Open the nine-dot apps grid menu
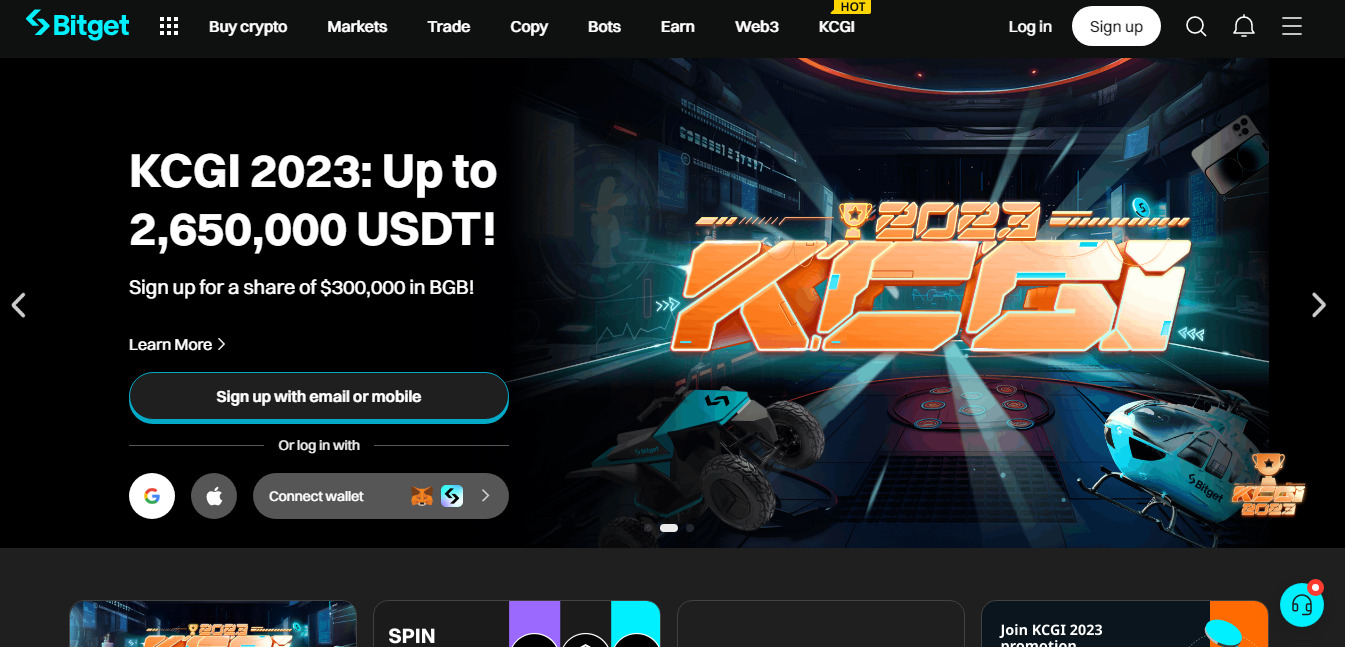 [169, 27]
